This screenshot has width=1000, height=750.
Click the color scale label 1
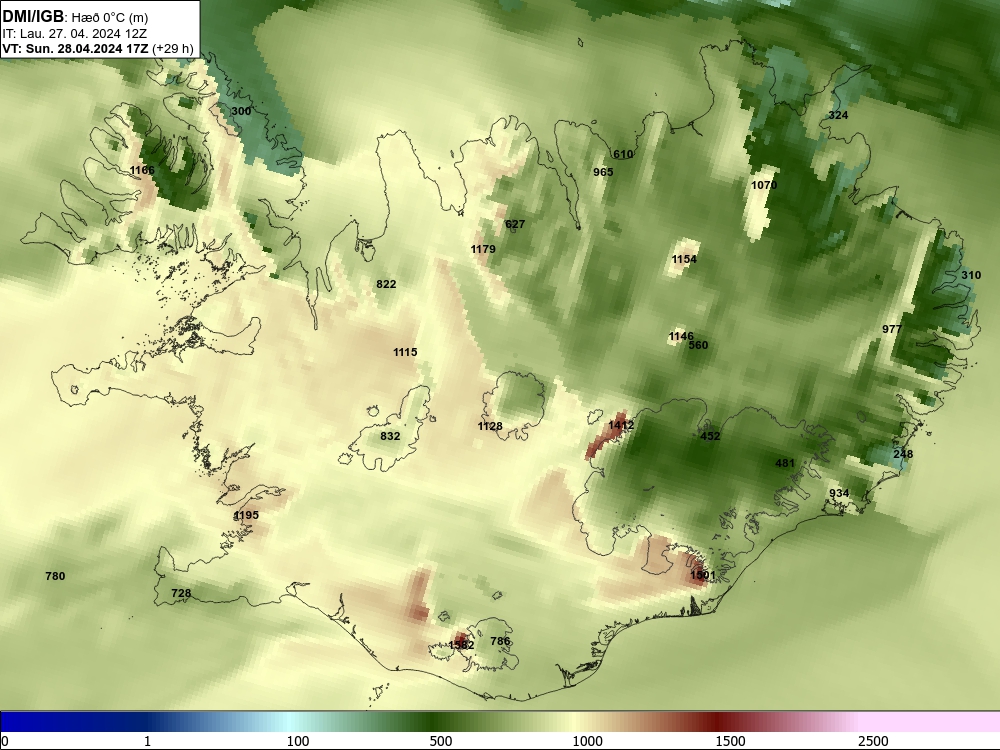[147, 741]
